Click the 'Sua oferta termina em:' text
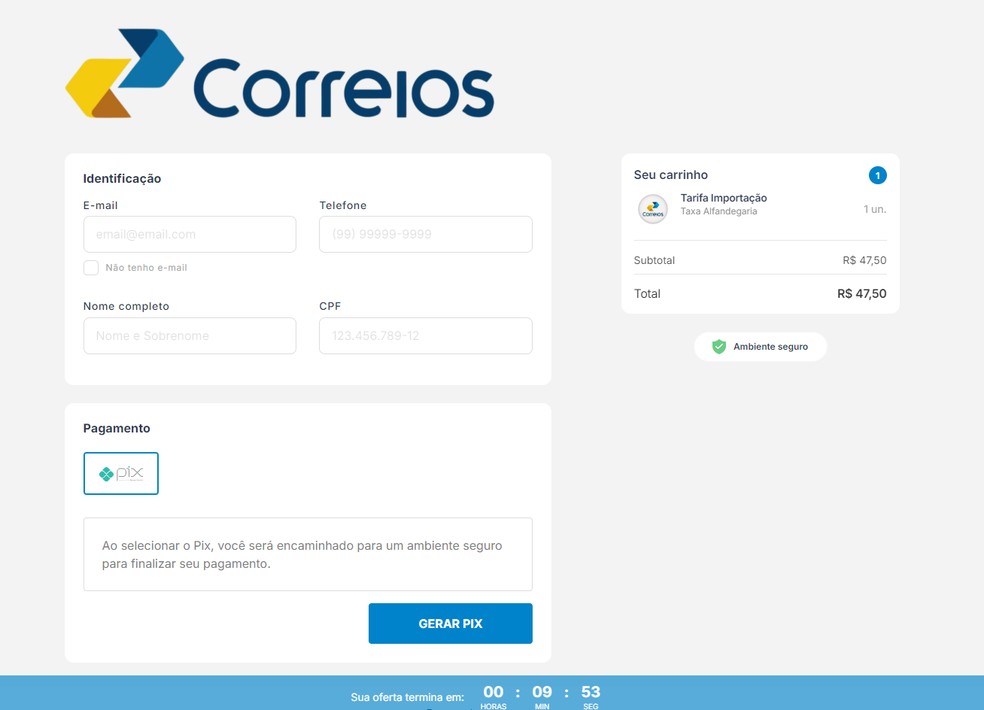This screenshot has height=710, width=984. [x=407, y=697]
